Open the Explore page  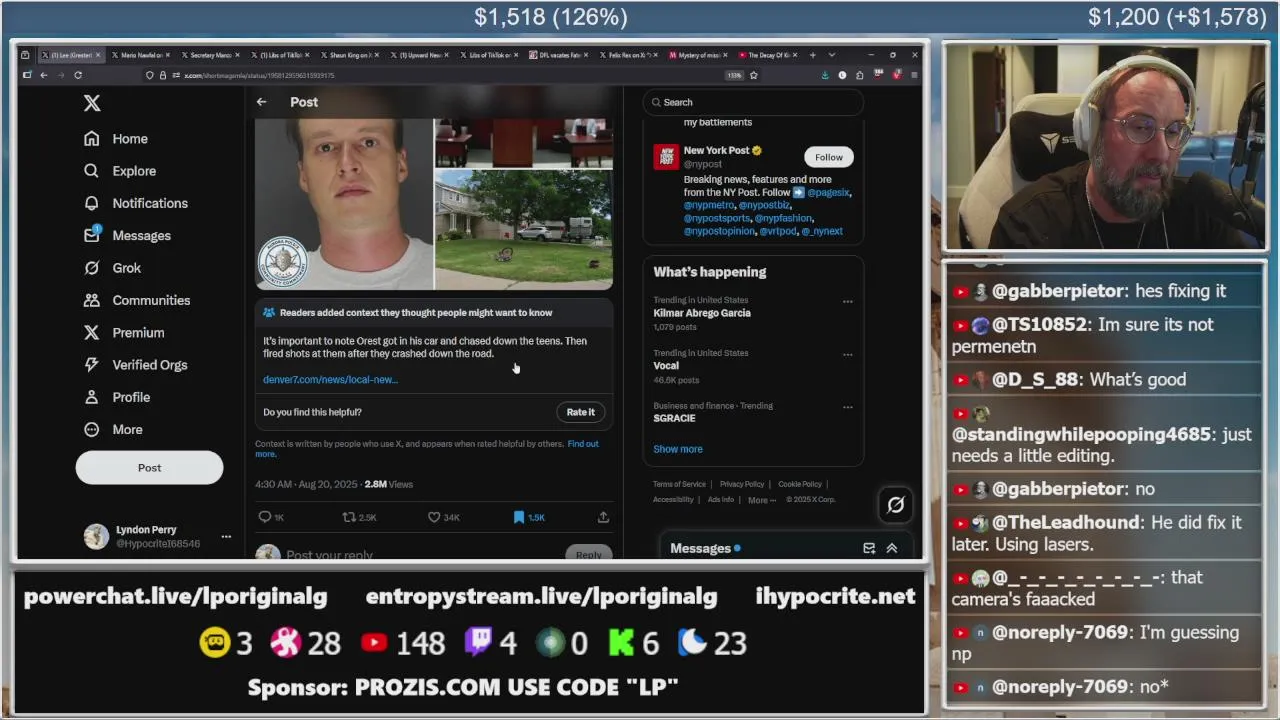coord(120,171)
